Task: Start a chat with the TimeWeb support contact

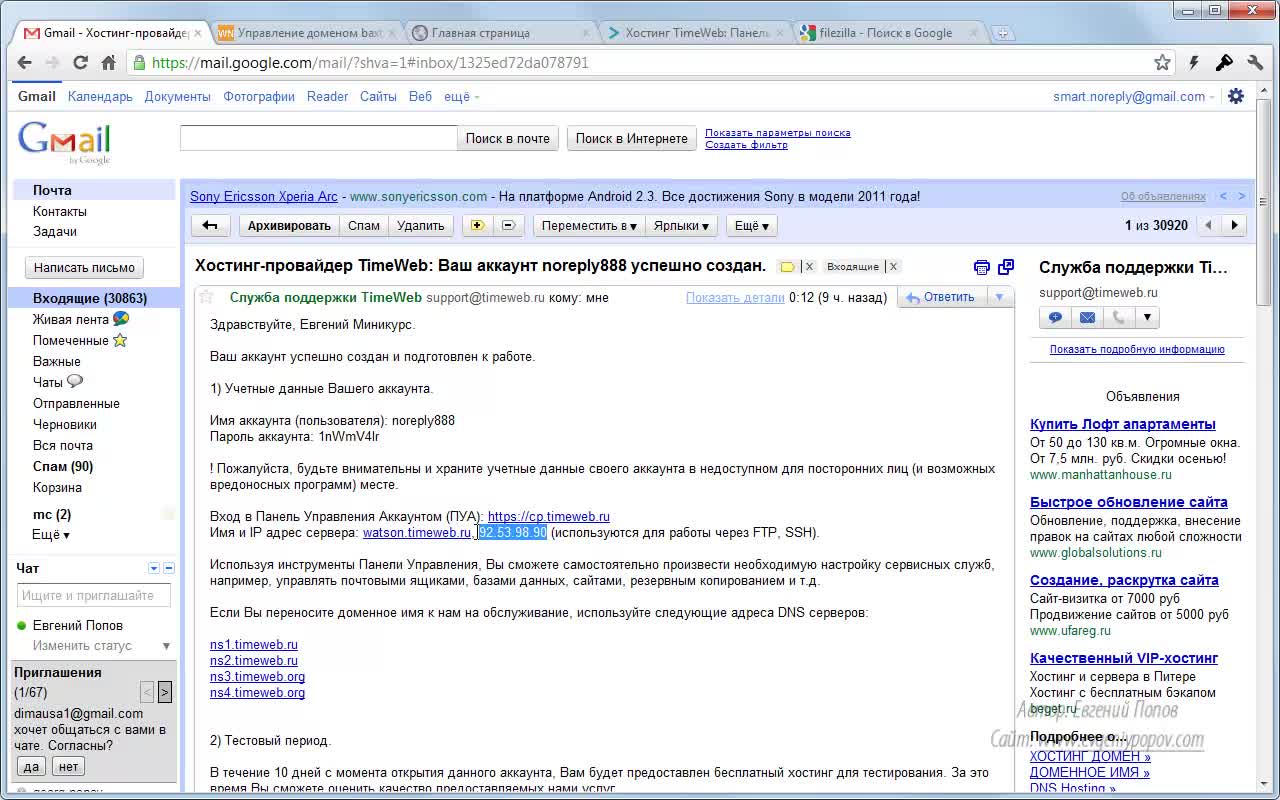Action: pyautogui.click(x=1055, y=318)
